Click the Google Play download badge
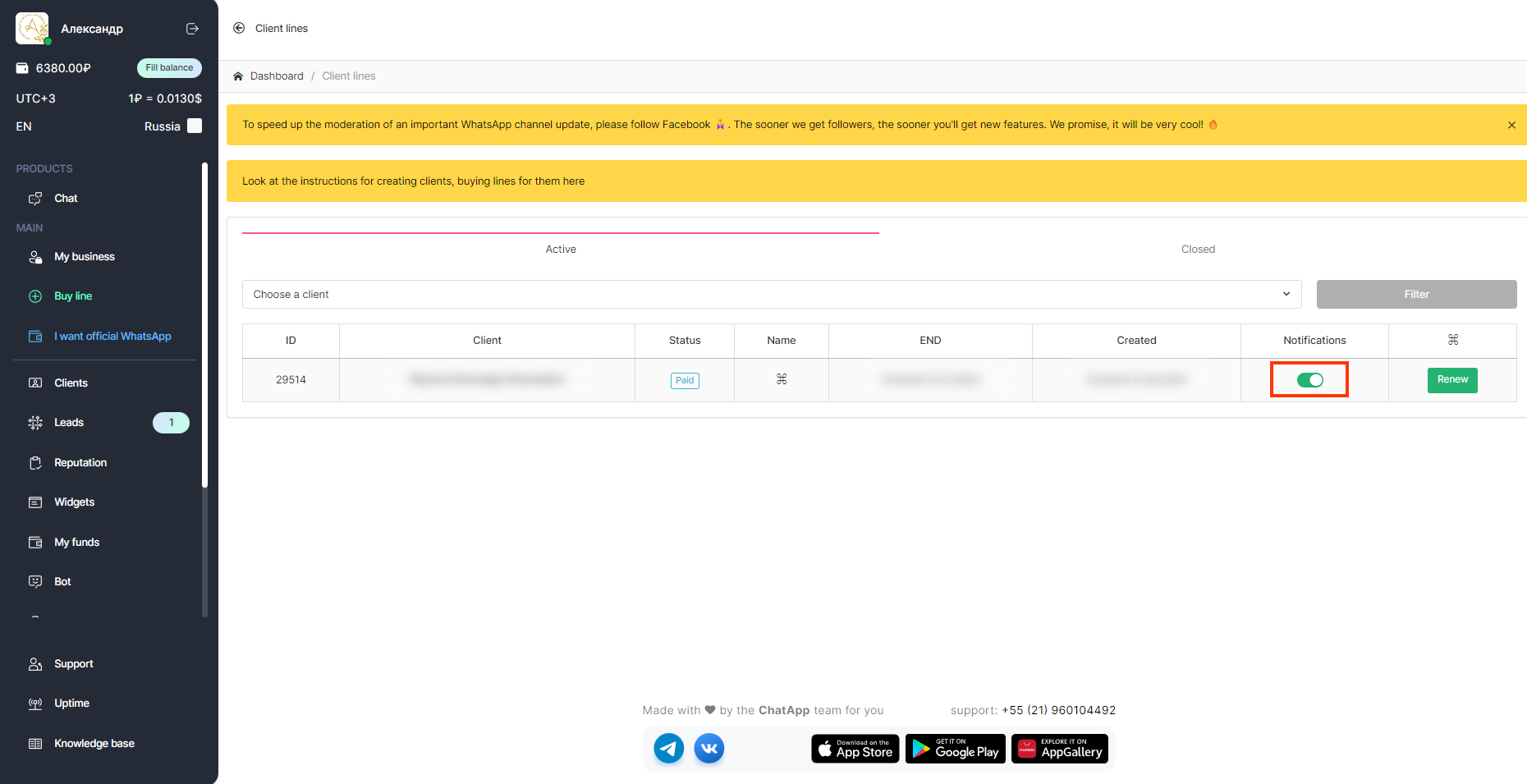Viewport: 1527px width, 784px height. pos(955,749)
